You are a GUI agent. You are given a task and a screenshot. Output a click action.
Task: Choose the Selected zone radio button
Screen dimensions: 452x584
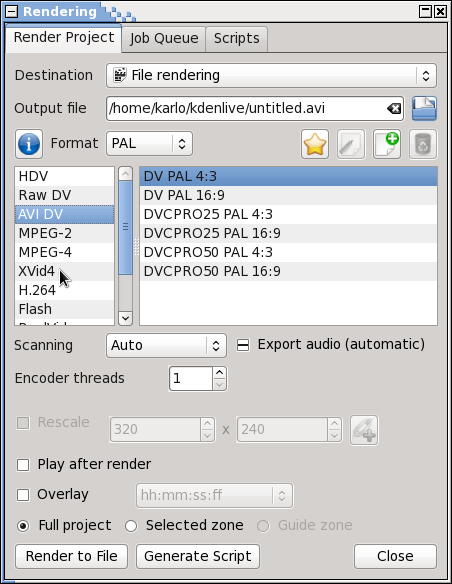131,526
